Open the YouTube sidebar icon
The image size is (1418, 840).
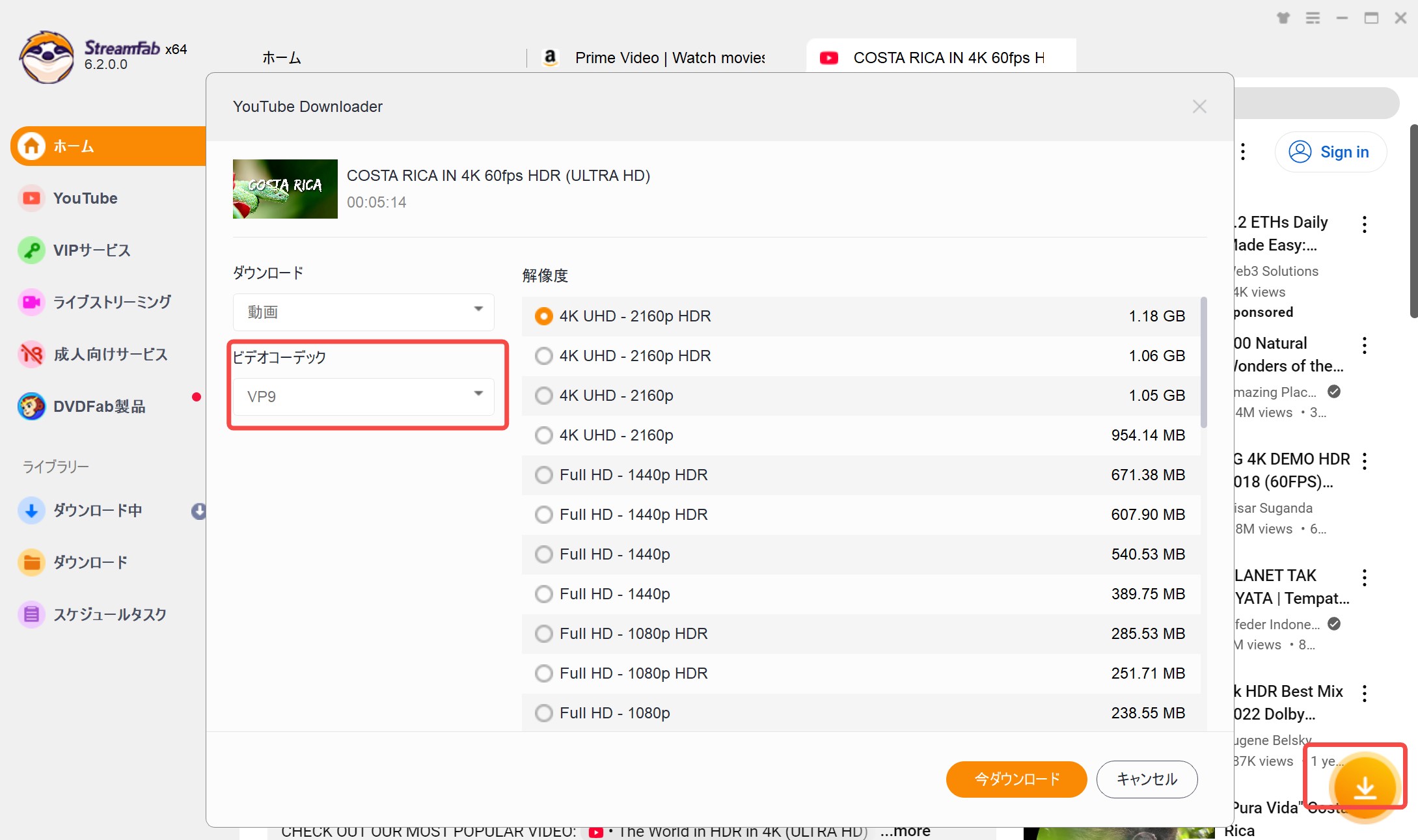tap(31, 198)
